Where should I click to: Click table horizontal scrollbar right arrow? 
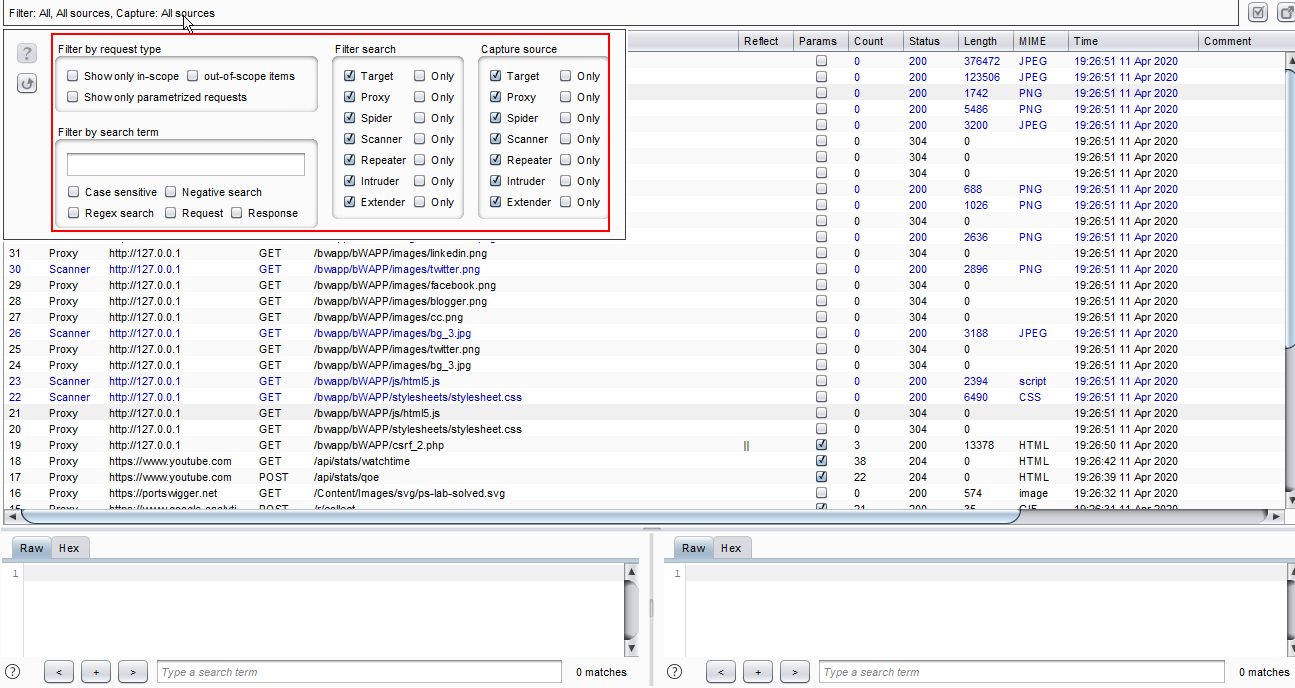[1275, 517]
